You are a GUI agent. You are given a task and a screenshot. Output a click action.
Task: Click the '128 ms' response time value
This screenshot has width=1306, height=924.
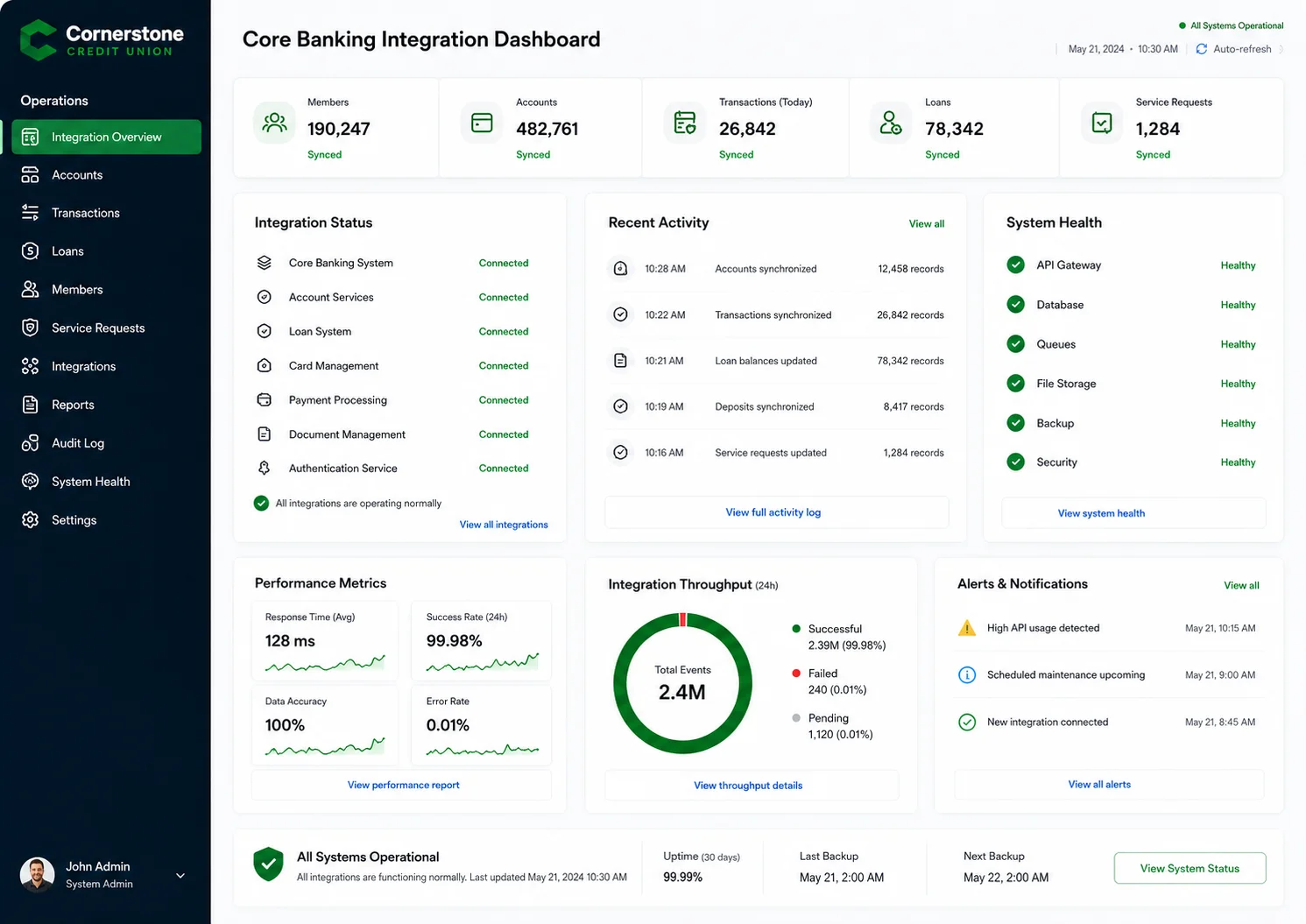pos(290,641)
